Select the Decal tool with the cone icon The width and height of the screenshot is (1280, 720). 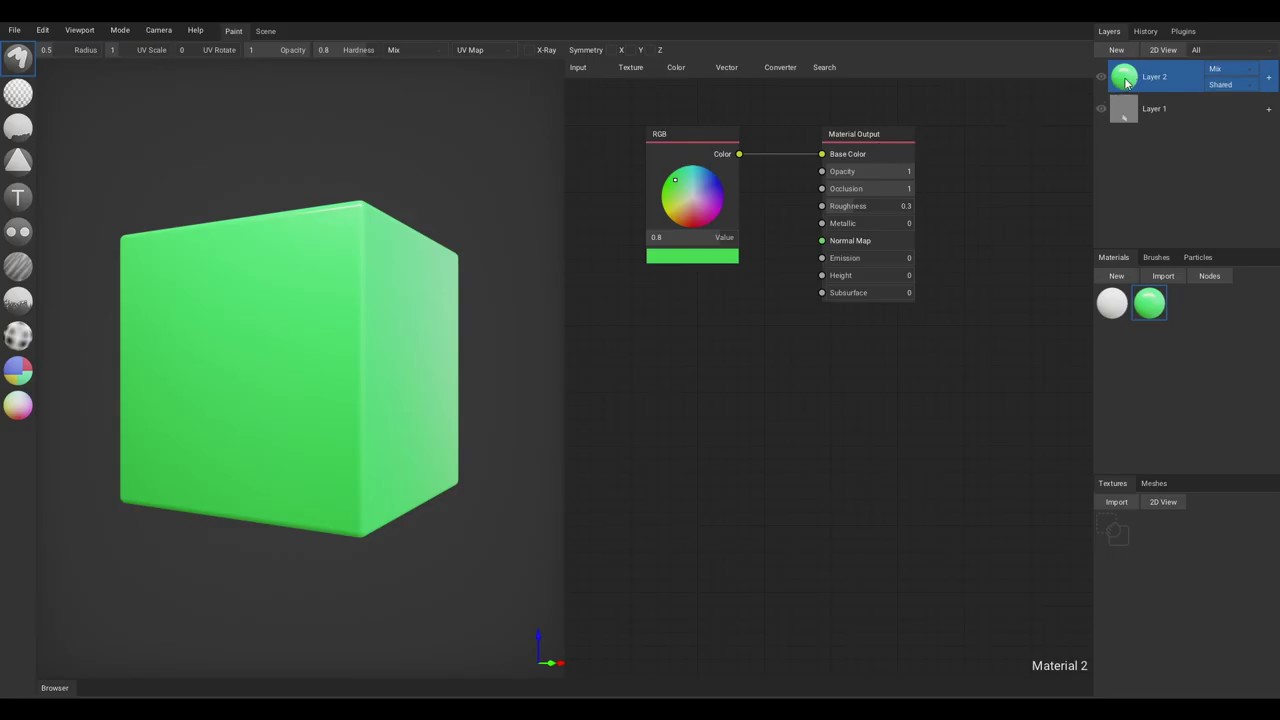pos(18,162)
